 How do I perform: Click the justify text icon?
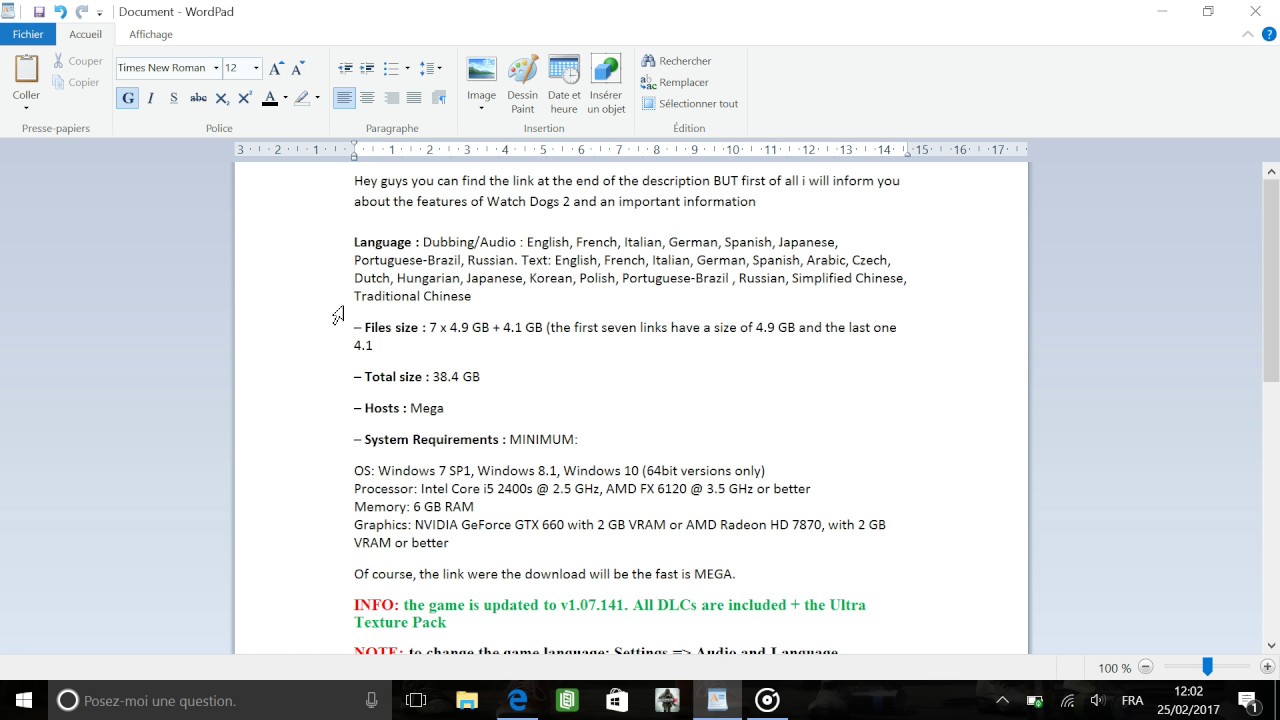tap(414, 98)
